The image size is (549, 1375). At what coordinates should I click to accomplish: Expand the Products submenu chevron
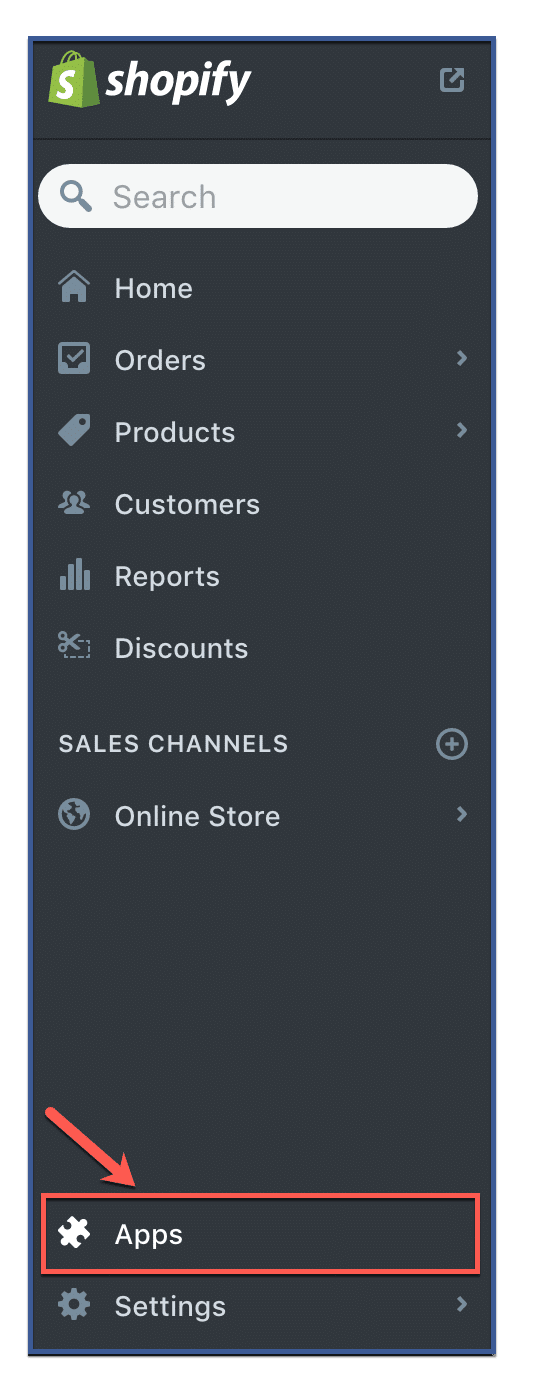461,430
